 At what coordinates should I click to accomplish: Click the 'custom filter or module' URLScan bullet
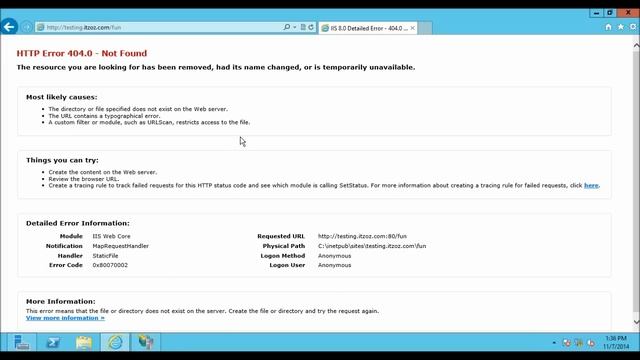(x=149, y=122)
